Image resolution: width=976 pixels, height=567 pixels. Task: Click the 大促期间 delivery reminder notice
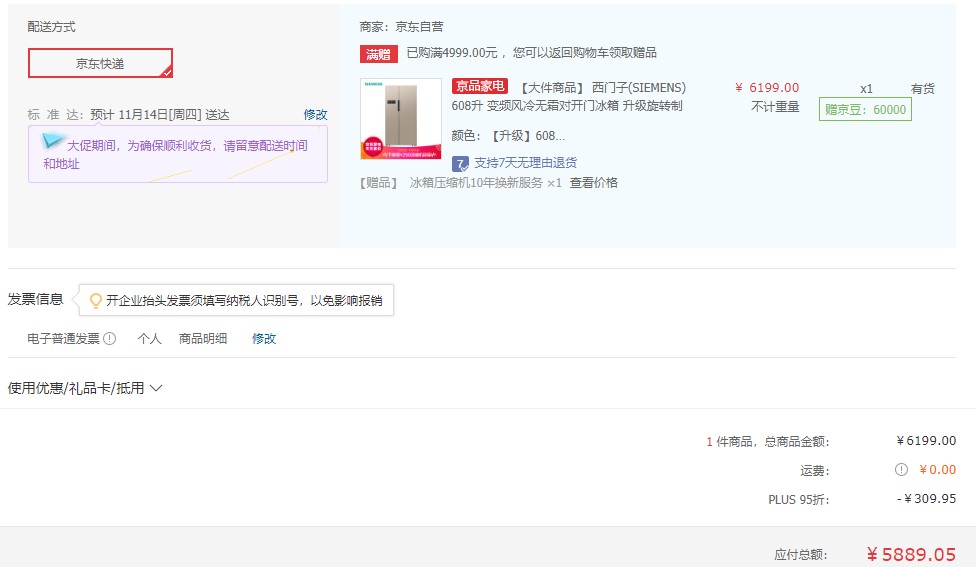(x=177, y=154)
